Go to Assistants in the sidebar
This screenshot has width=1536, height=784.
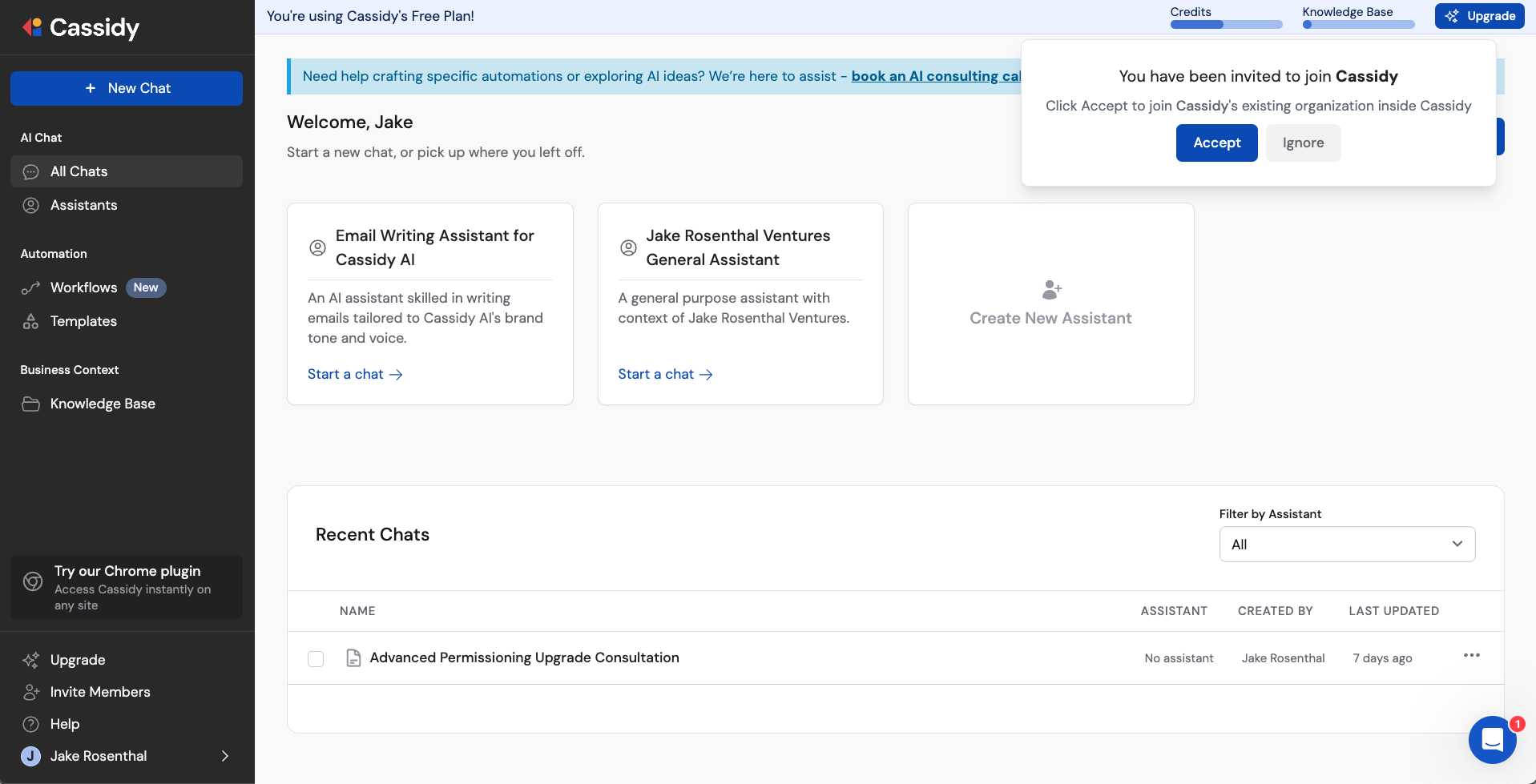tap(127, 206)
